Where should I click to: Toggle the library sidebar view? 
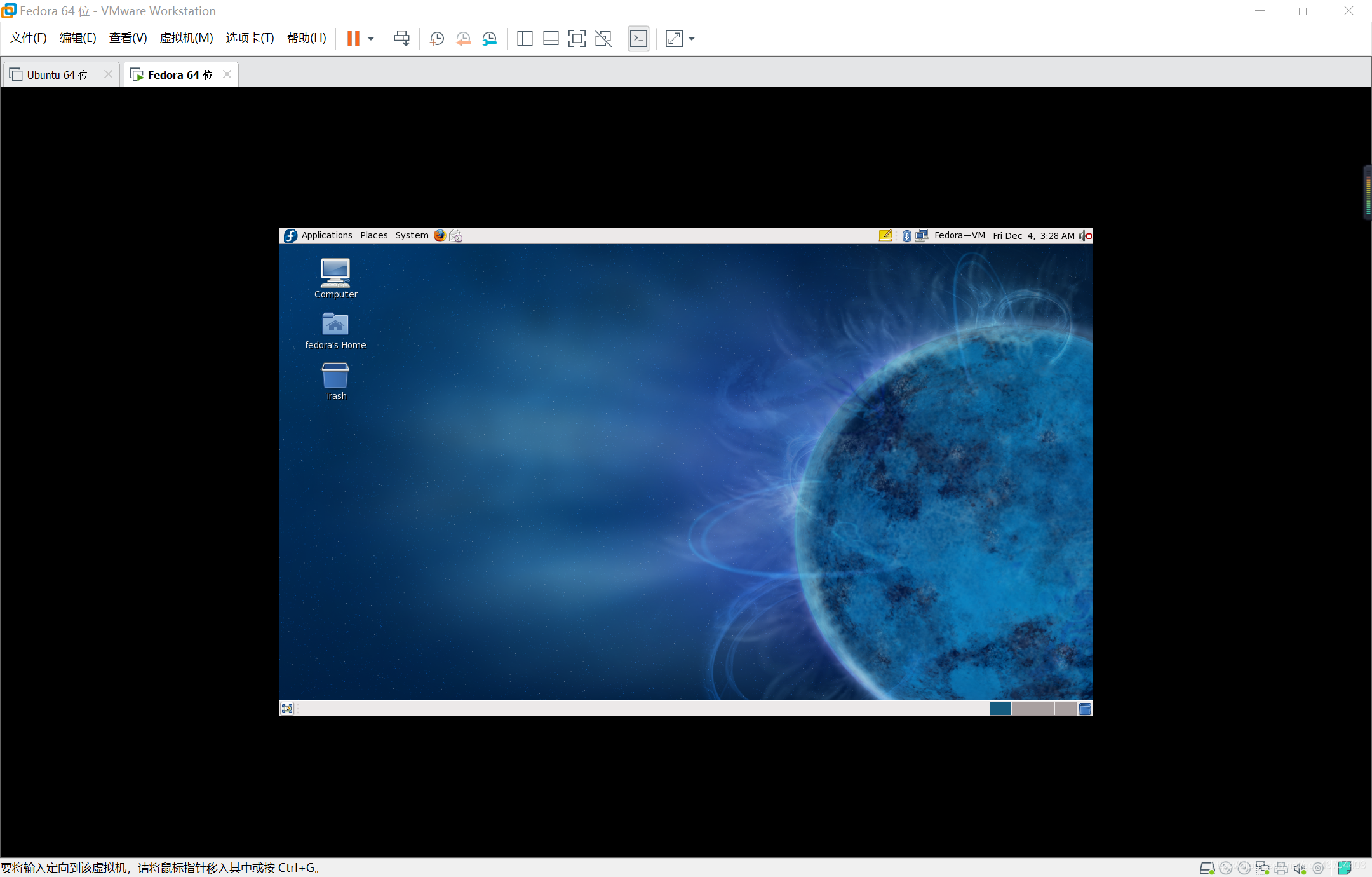pyautogui.click(x=525, y=38)
